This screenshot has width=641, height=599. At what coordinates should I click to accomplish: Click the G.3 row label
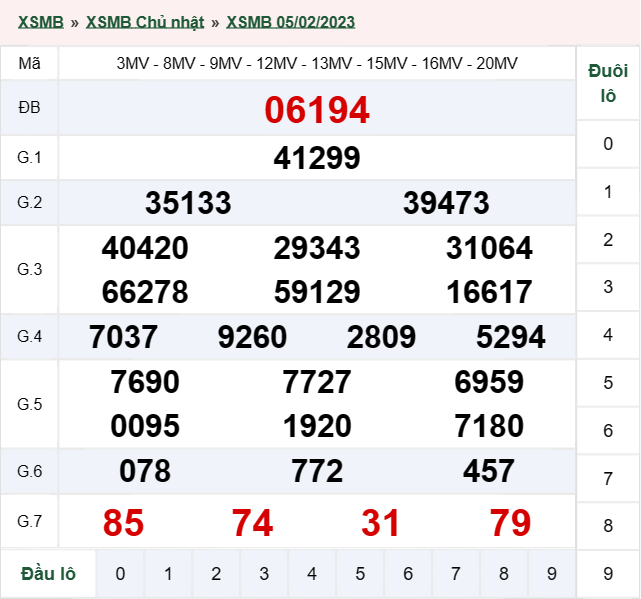tap(29, 269)
